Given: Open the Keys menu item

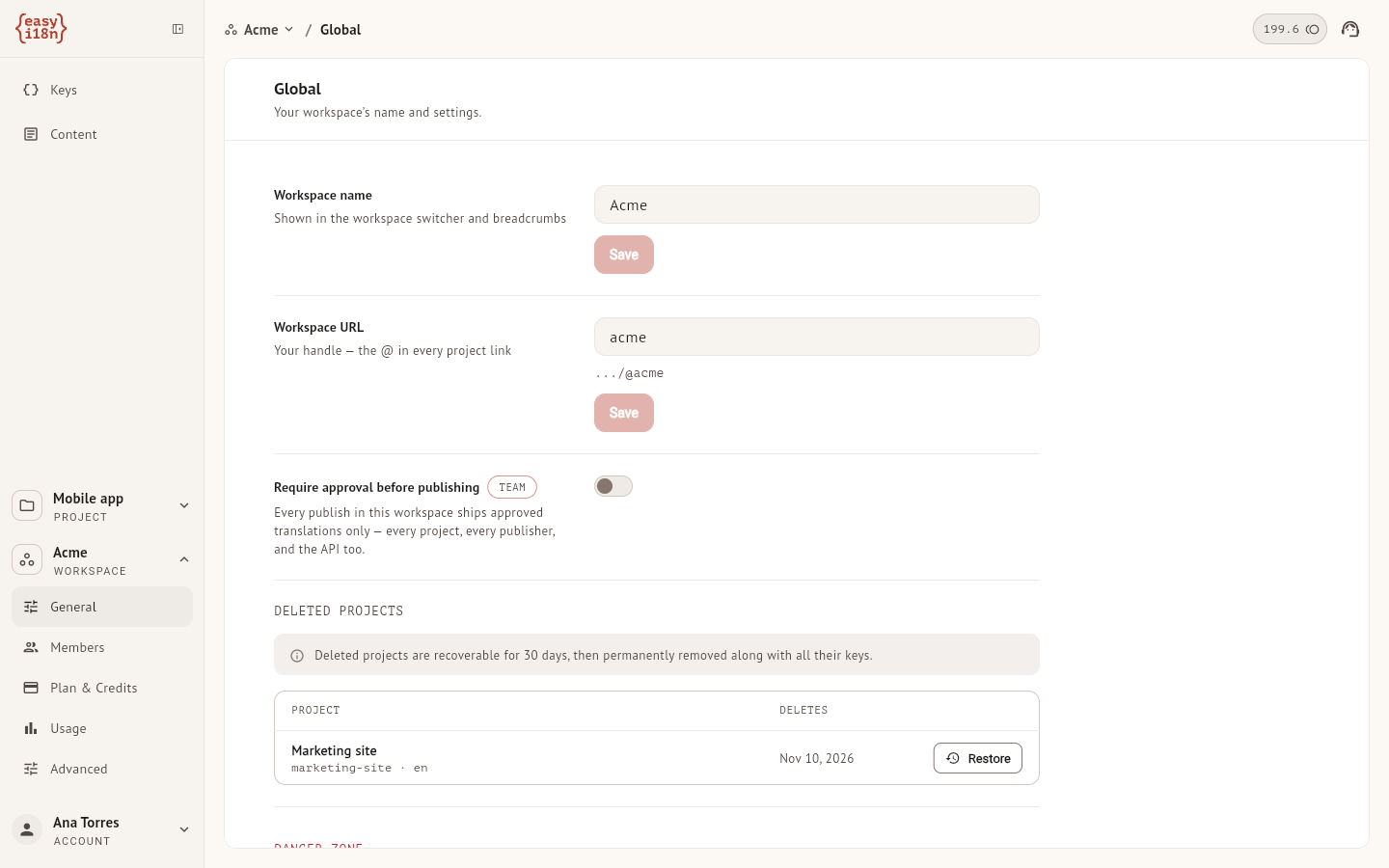Looking at the screenshot, I should pyautogui.click(x=102, y=90).
